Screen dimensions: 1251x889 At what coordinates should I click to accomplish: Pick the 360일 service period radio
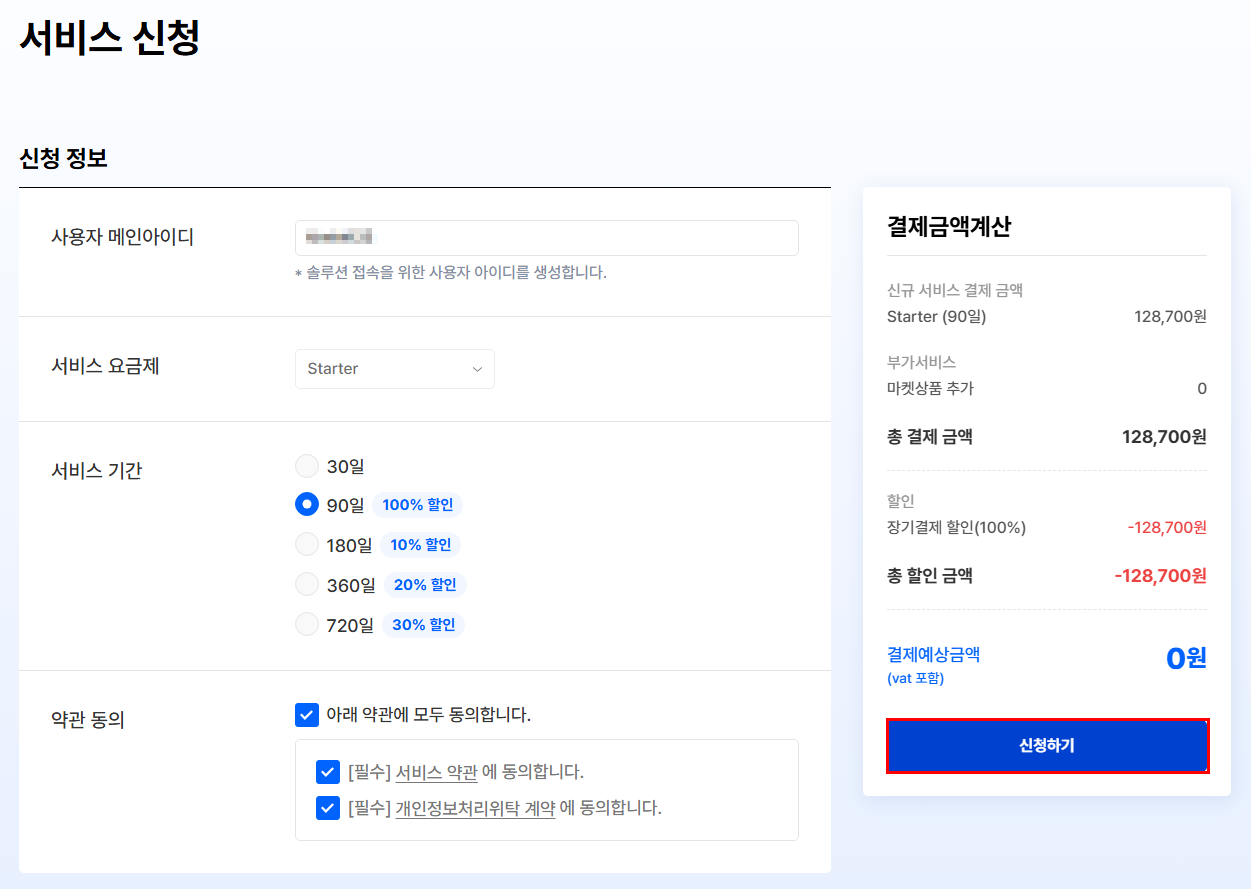(307, 585)
